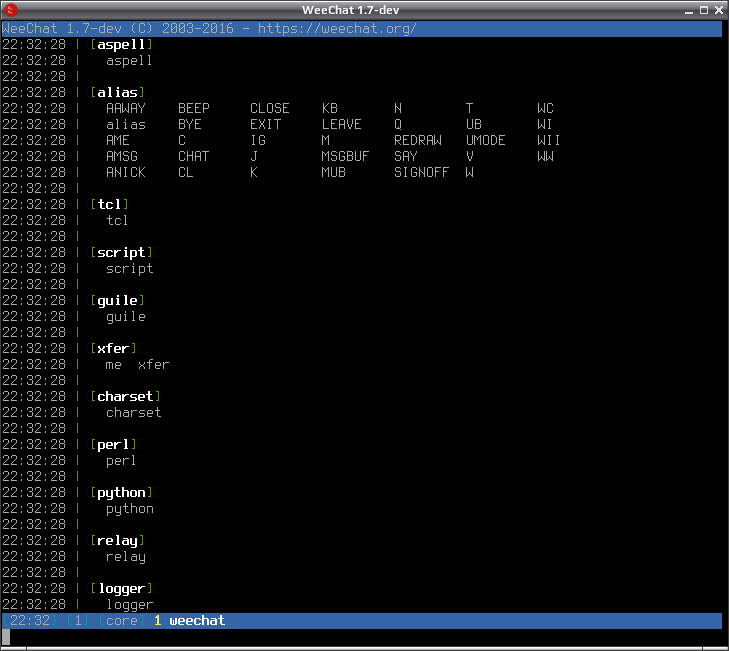Select the CHAT alias command

194,156
